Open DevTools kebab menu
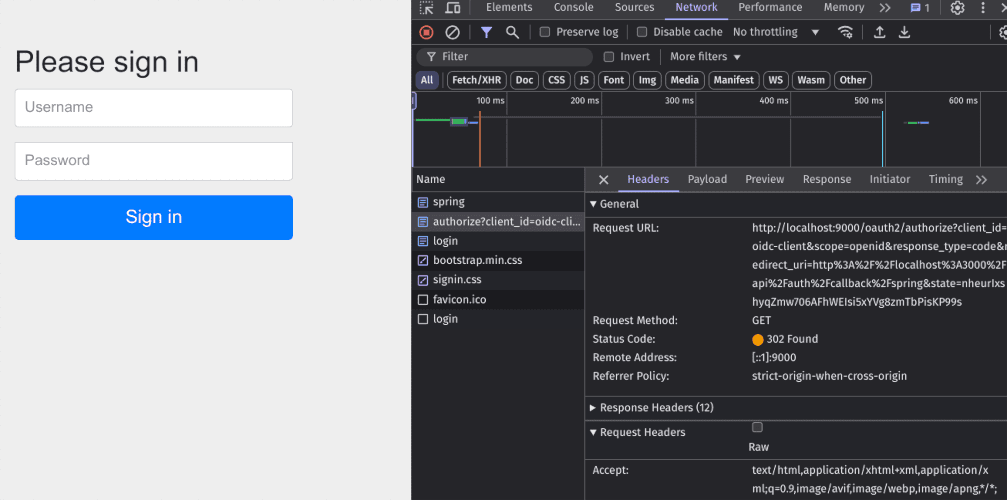 pyautogui.click(x=983, y=8)
